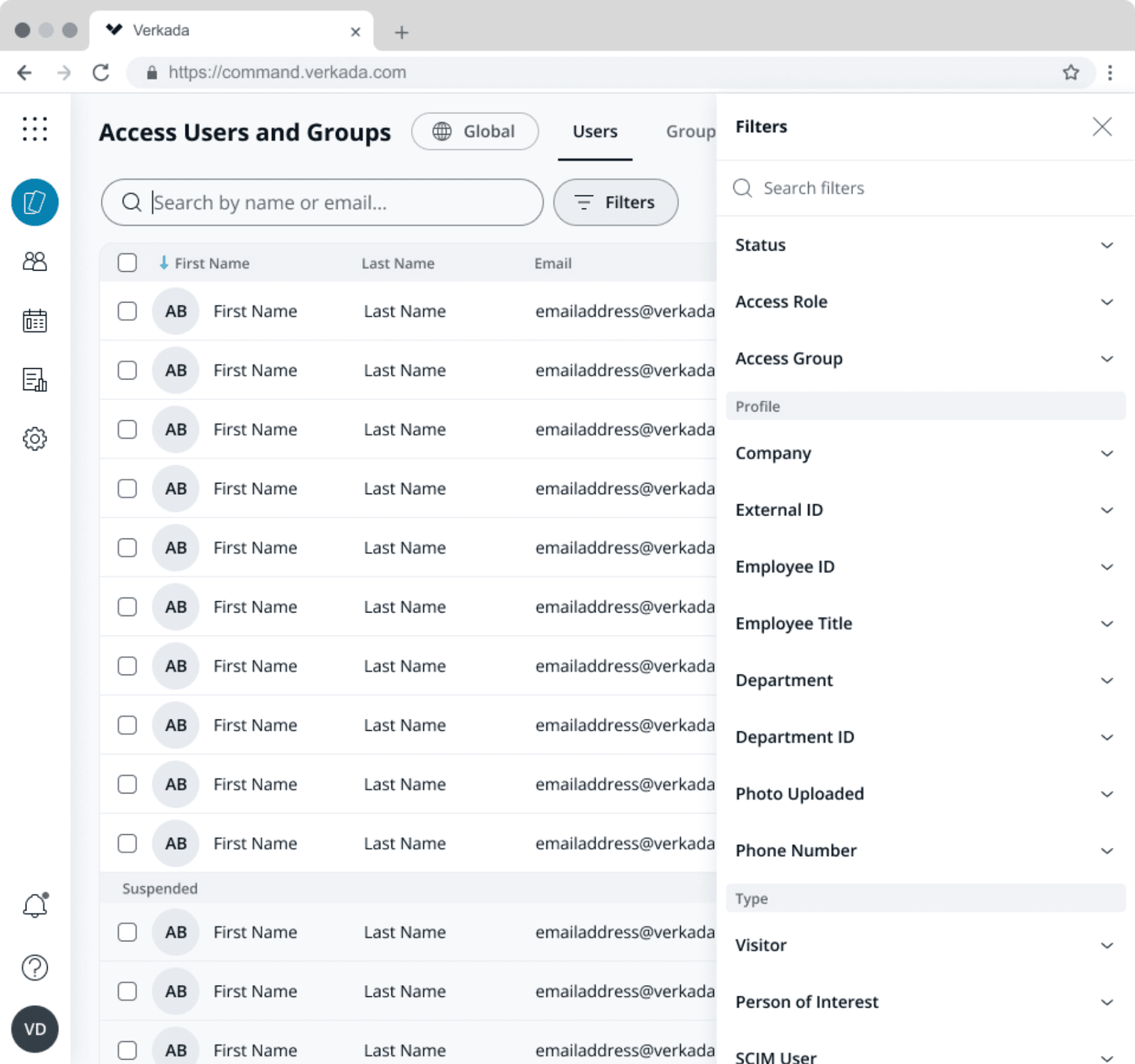Switch to the Groups tab
This screenshot has height=1064, width=1135.
[x=691, y=132]
